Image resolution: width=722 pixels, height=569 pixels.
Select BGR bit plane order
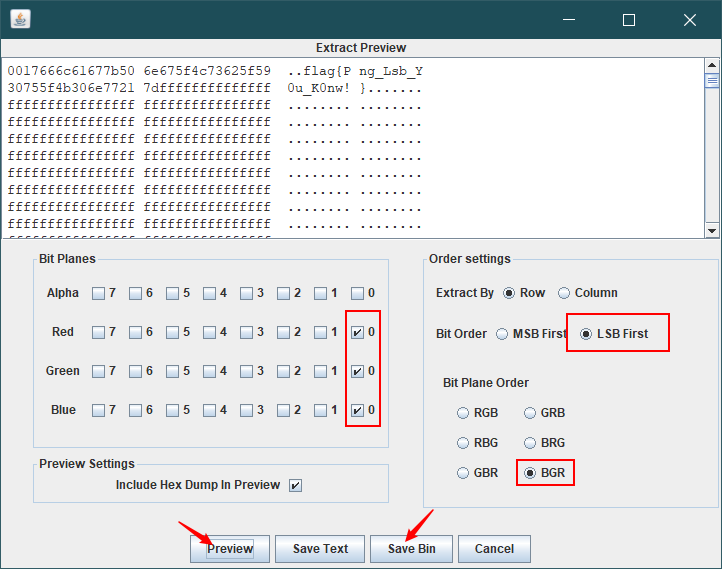[x=530, y=473]
